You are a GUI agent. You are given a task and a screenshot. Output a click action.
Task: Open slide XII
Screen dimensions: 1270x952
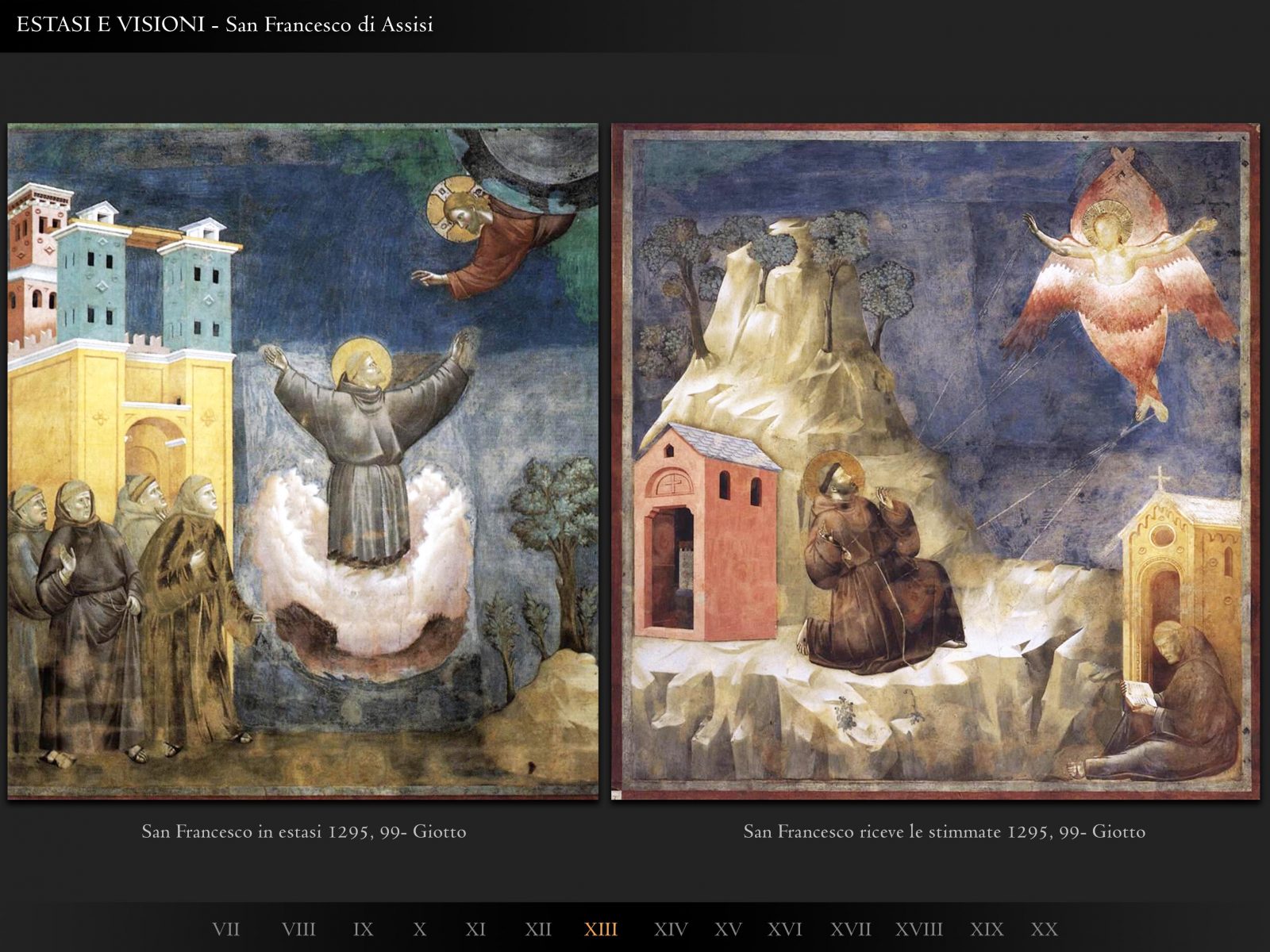pyautogui.click(x=538, y=929)
